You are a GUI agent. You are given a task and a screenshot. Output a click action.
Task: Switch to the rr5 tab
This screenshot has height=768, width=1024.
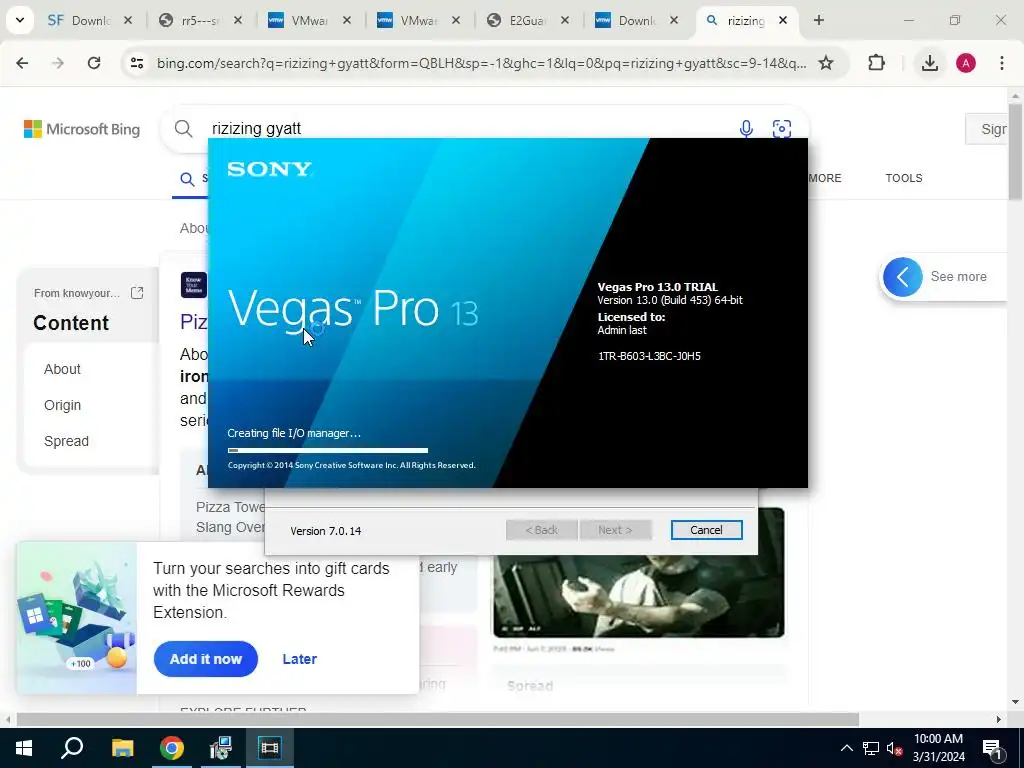[199, 20]
